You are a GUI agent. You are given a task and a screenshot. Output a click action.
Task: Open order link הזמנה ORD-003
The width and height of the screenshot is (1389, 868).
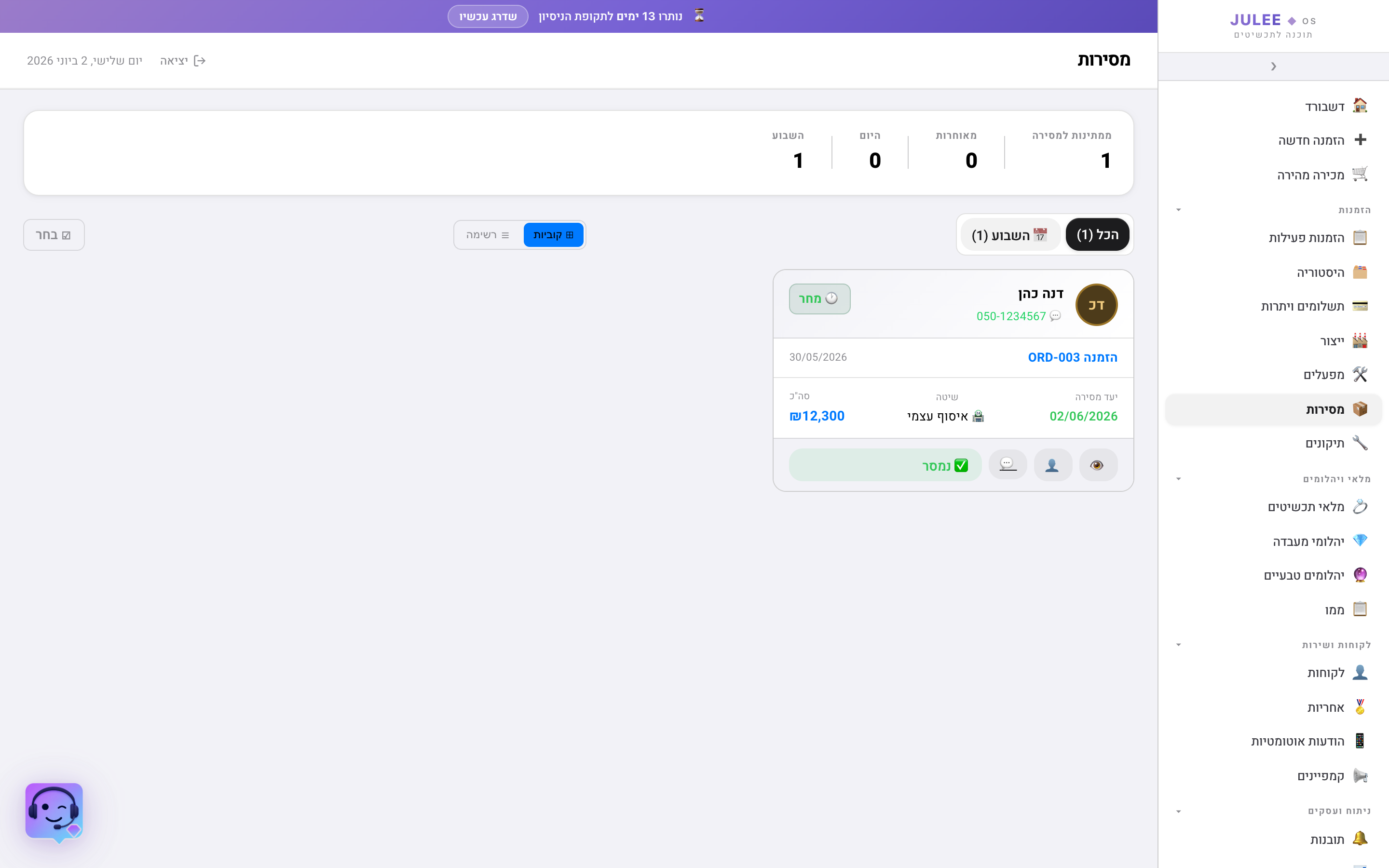(1072, 357)
